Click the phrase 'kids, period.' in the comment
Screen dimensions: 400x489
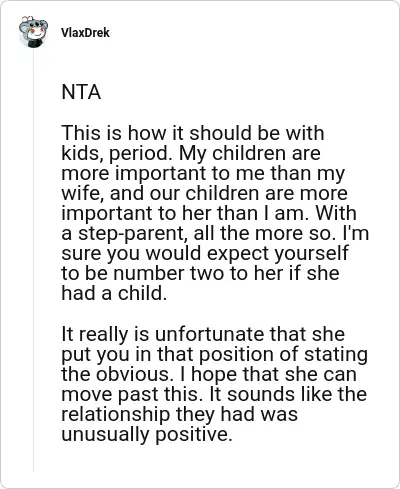118,153
